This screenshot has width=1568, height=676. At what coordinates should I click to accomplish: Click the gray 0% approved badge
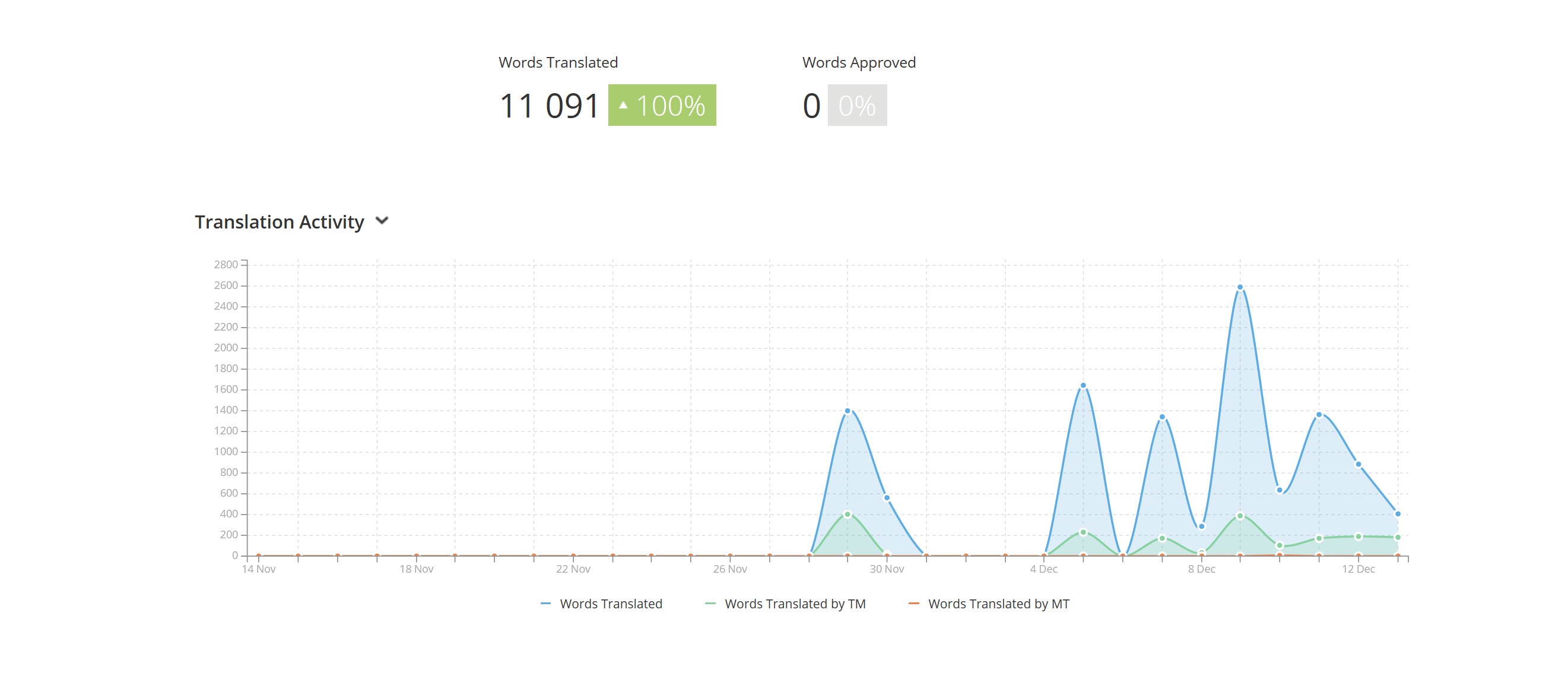(x=856, y=105)
